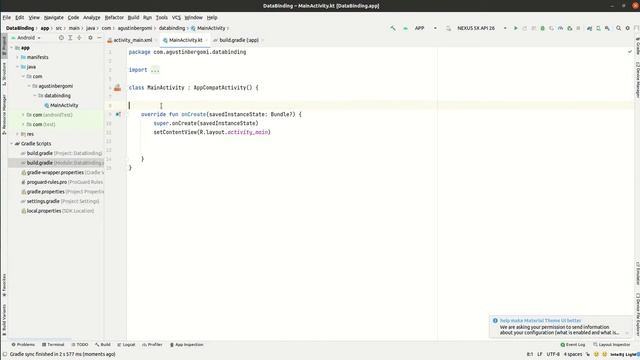
Task: Click the Select Opened File target icon
Action: pyautogui.click(x=61, y=38)
